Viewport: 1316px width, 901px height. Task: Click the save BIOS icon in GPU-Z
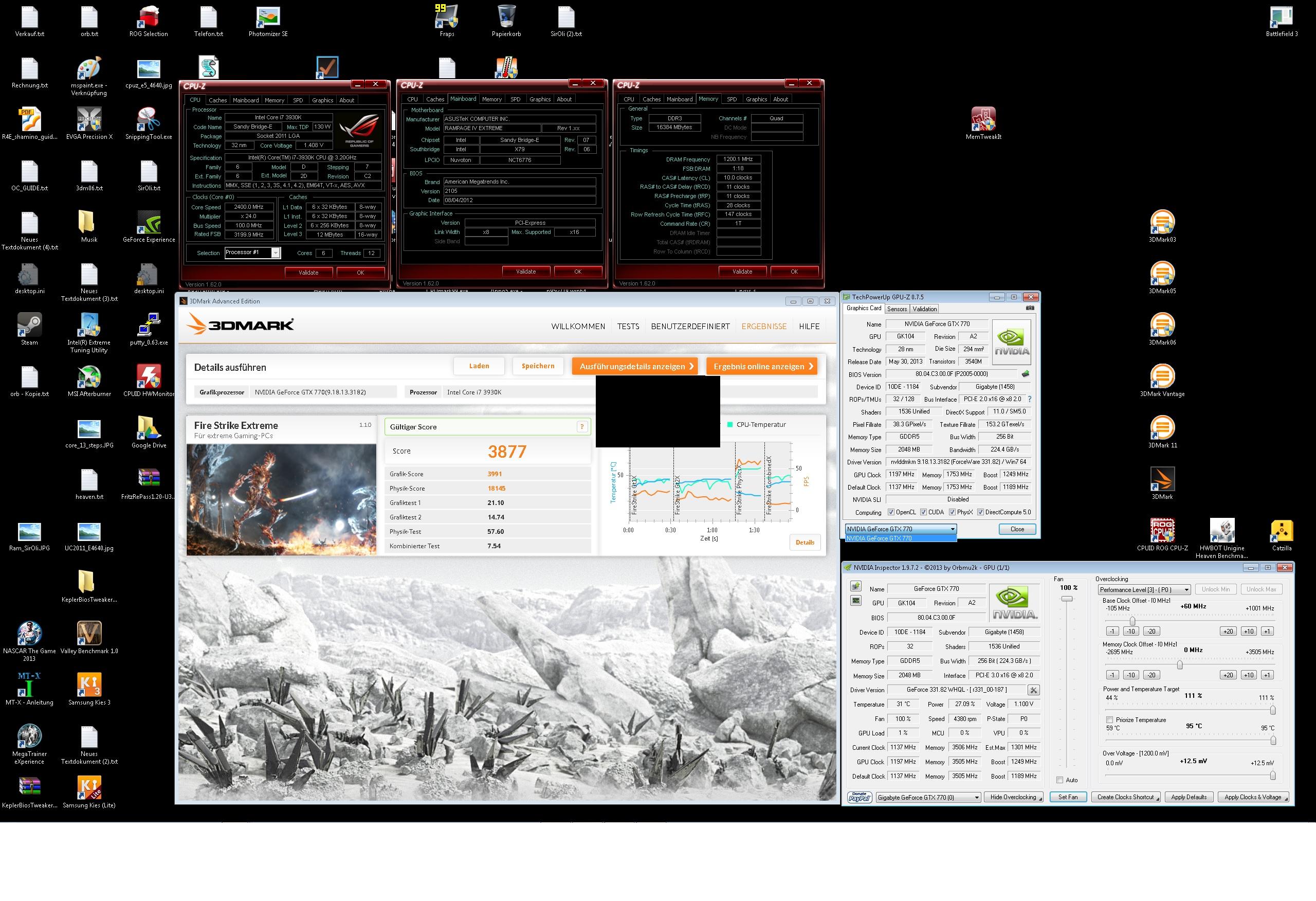pos(1025,374)
